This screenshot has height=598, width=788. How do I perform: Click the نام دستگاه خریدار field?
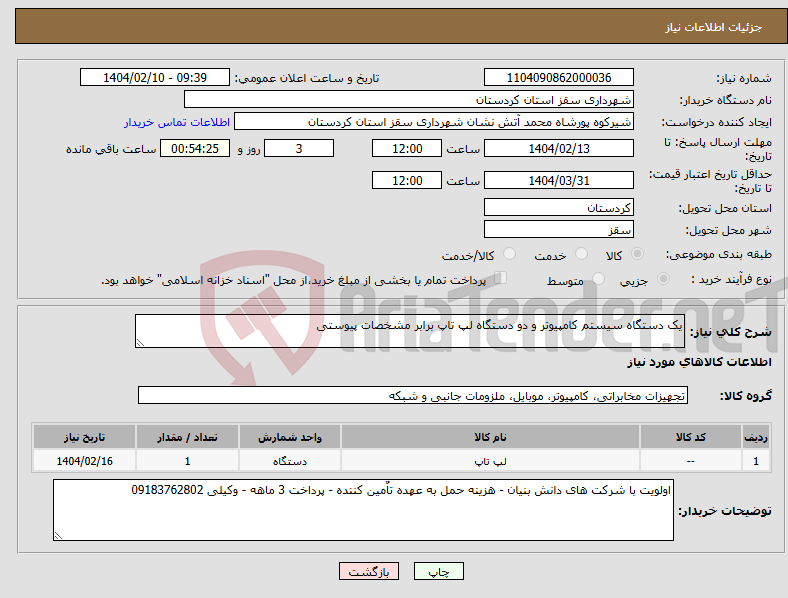pyautogui.click(x=409, y=99)
